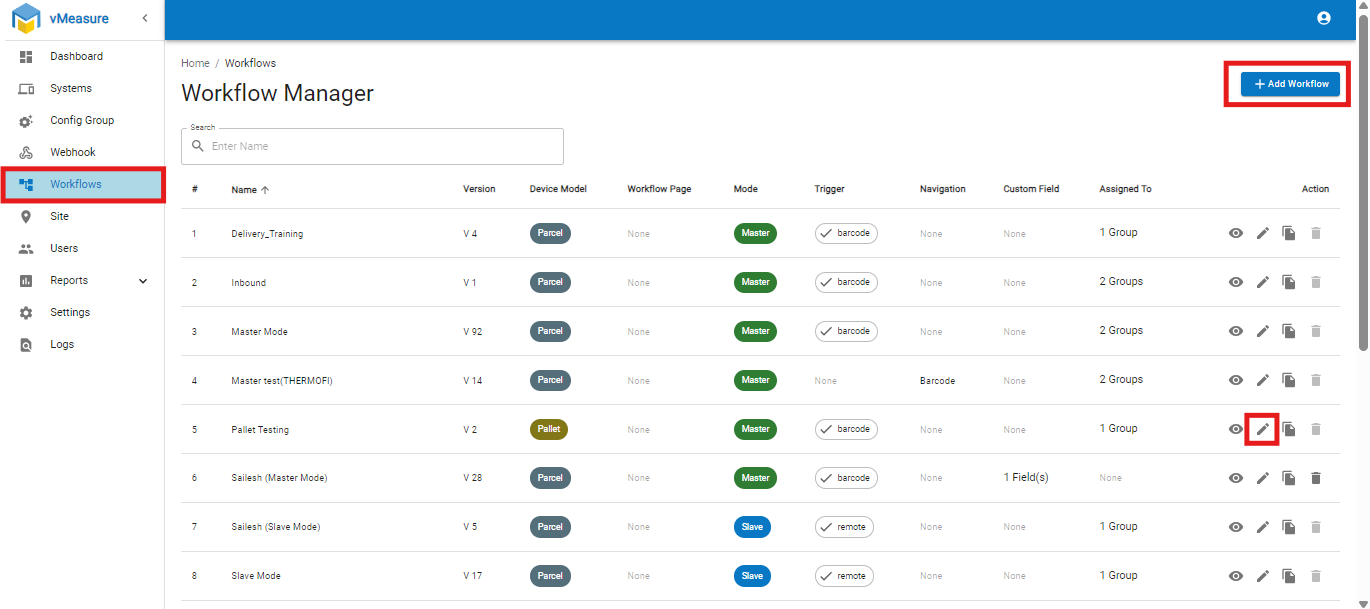Click the page vertical scrollbar

click(1363, 184)
